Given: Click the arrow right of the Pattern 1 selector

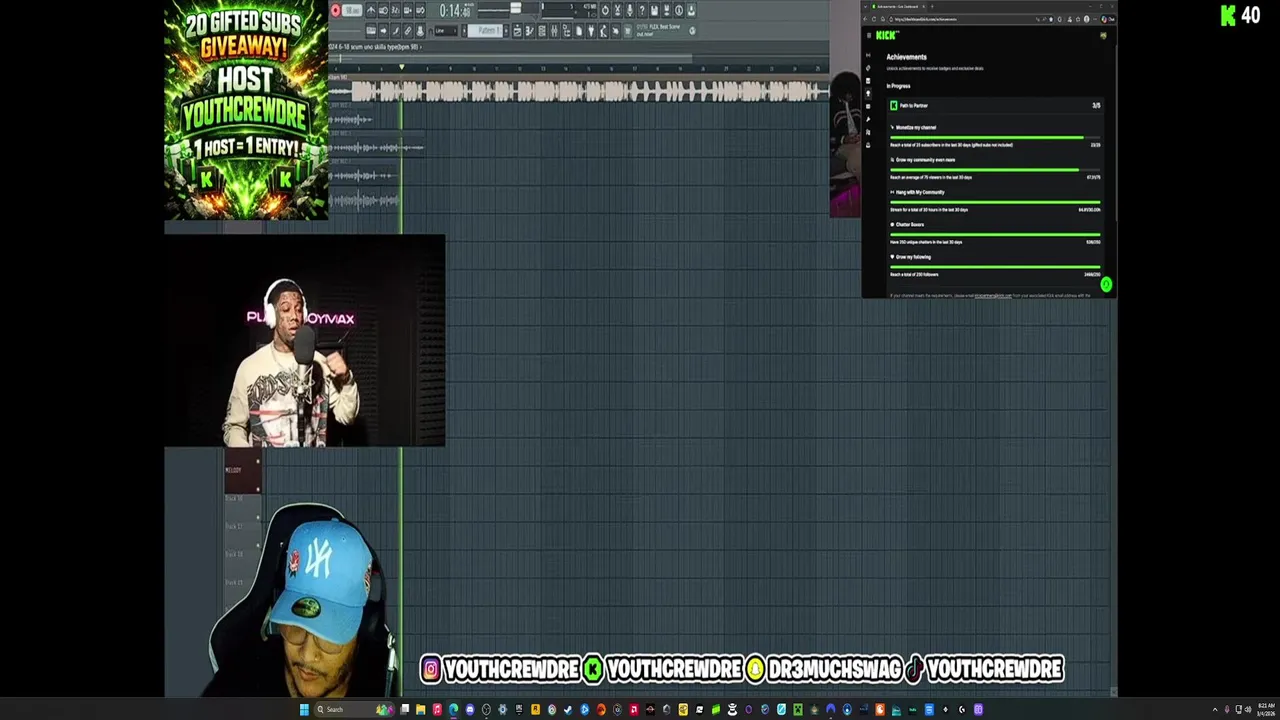Looking at the screenshot, I should coord(506,30).
